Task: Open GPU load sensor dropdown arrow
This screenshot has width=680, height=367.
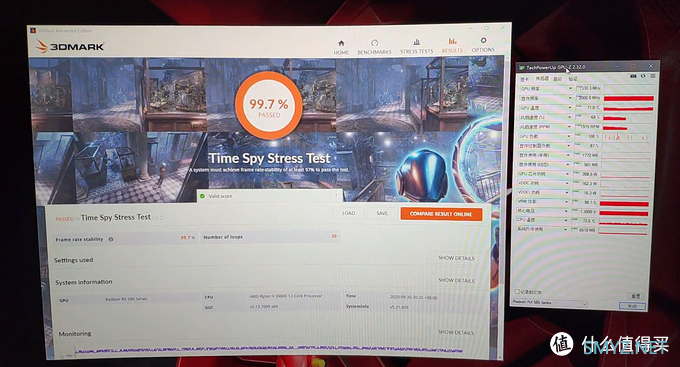Action: (569, 136)
